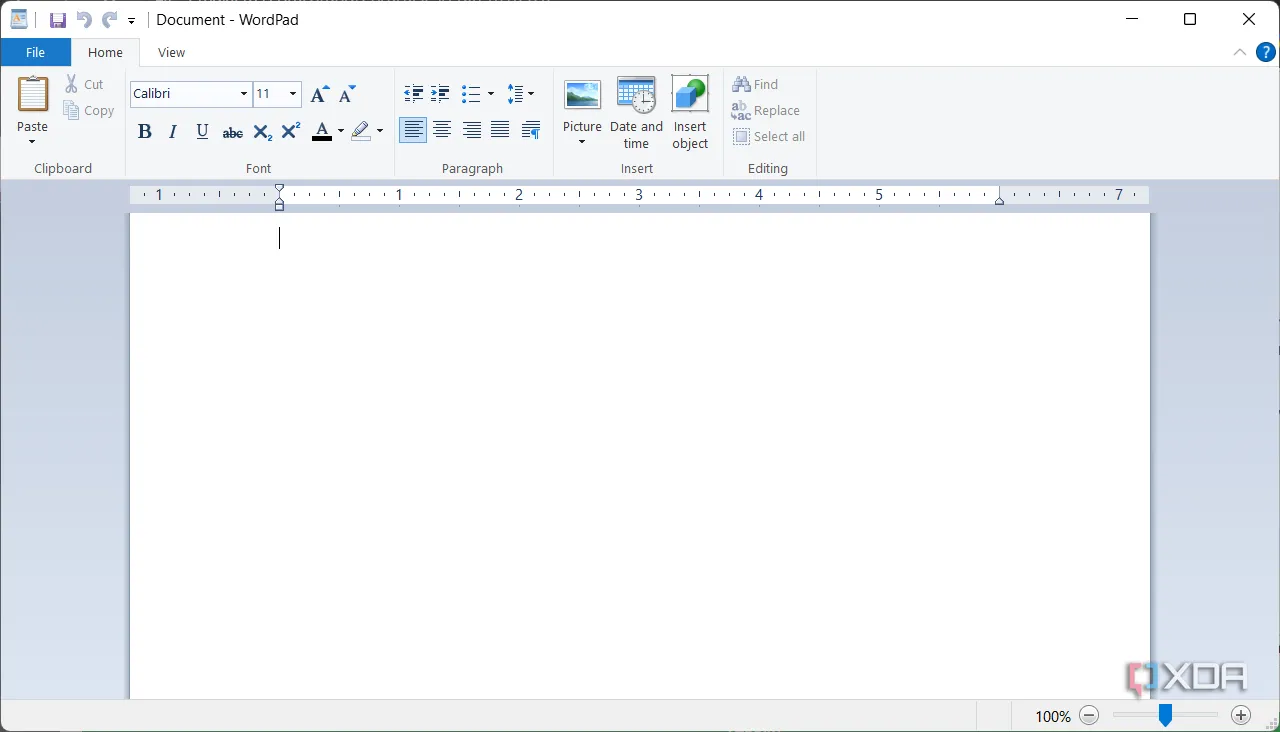Expand the Picture dropdown arrow
1280x732 pixels.
click(582, 142)
